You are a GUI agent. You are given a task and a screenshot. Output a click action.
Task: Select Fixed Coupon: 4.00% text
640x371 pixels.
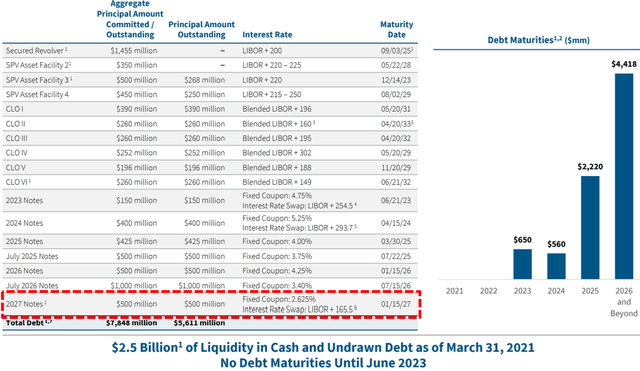click(277, 241)
